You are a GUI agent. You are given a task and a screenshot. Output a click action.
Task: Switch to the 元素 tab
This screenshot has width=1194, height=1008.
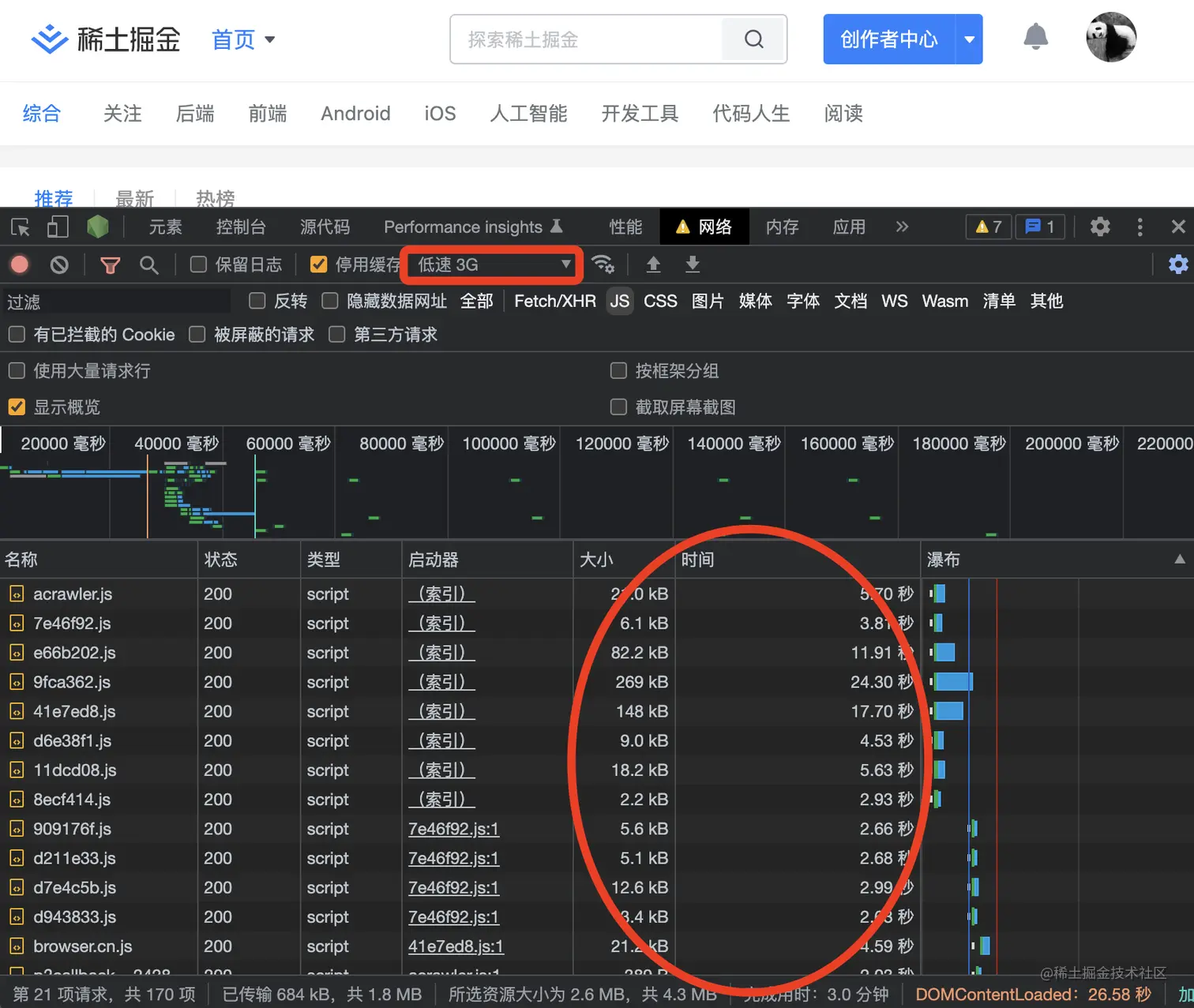coord(166,227)
